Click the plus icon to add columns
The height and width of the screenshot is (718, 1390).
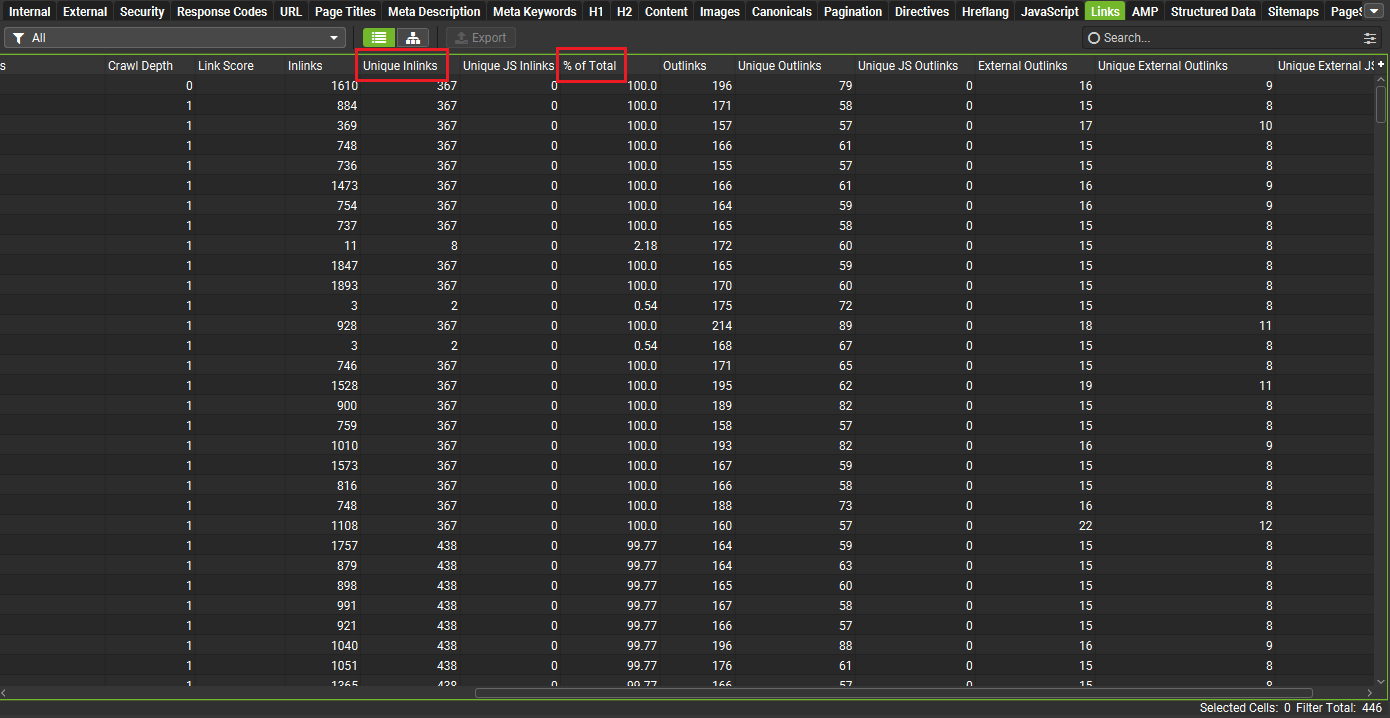tap(1381, 65)
